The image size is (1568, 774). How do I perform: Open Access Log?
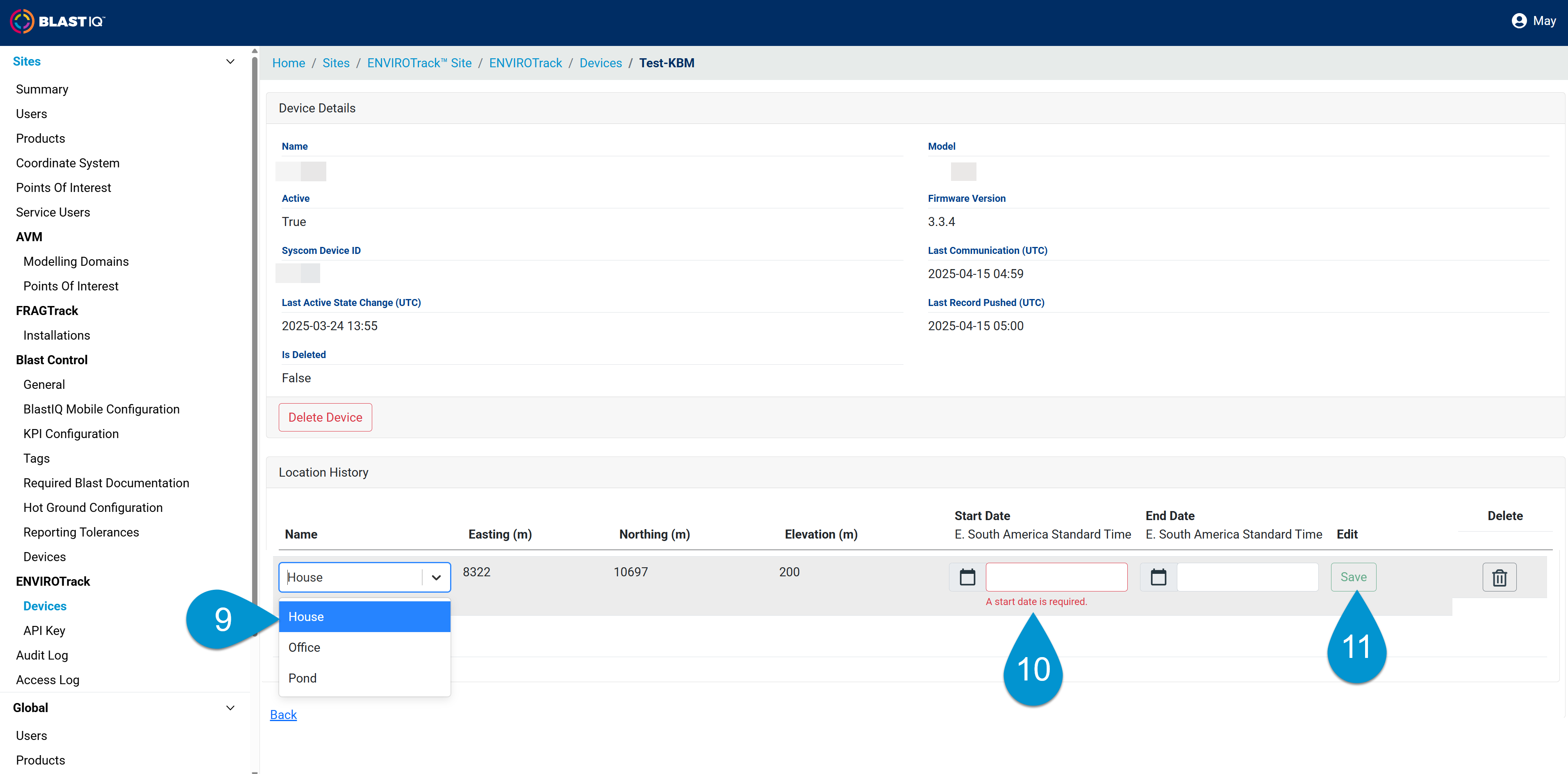click(x=48, y=680)
